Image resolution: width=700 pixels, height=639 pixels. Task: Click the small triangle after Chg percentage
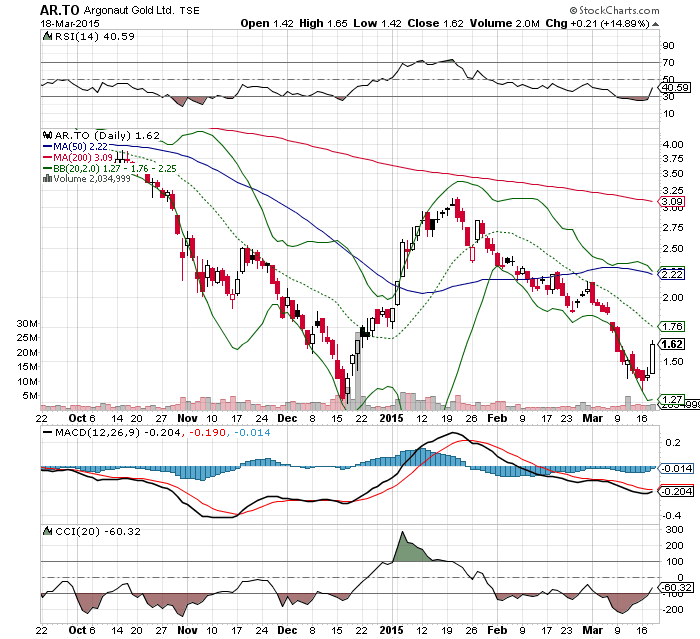click(x=655, y=24)
